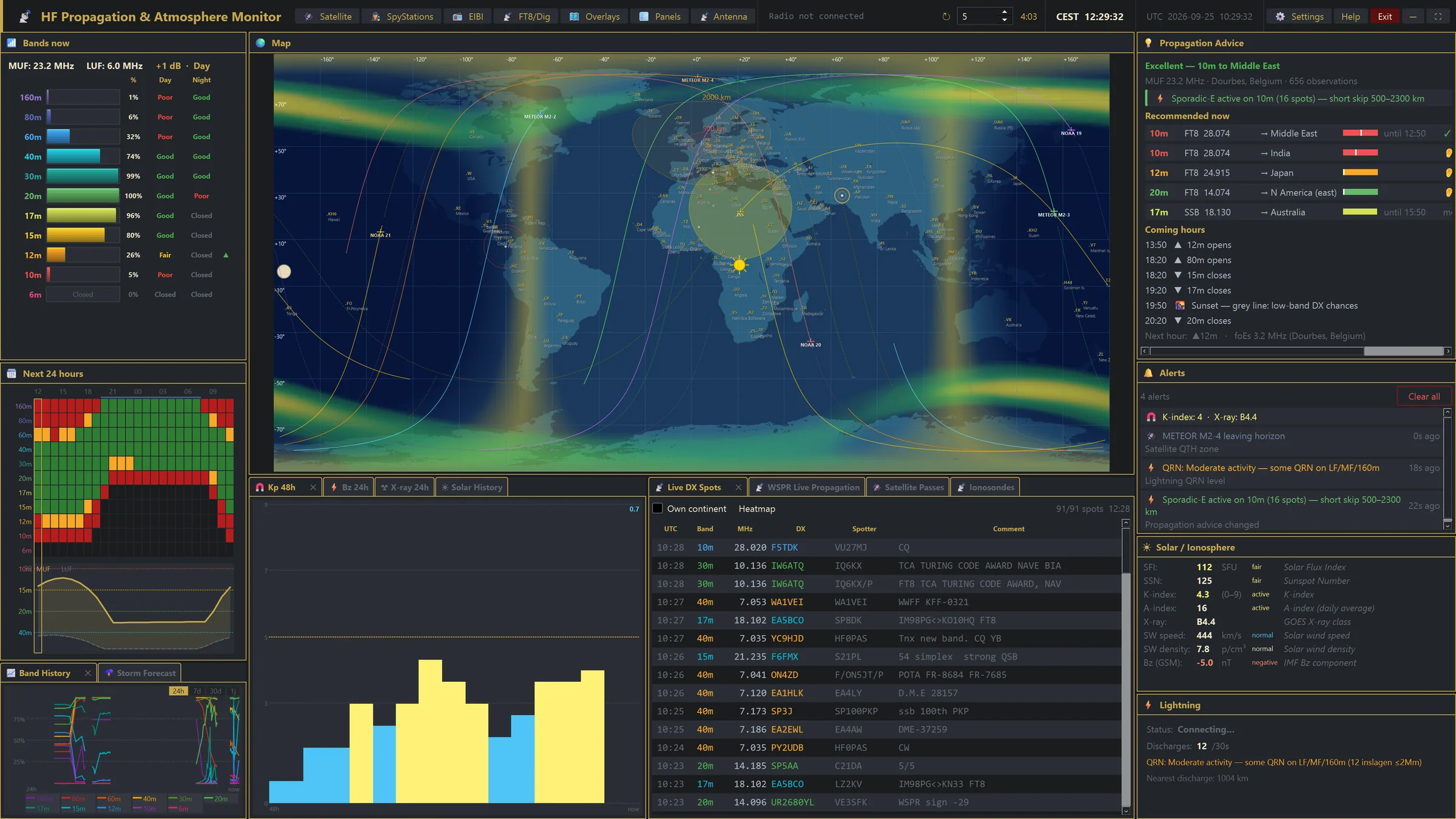Increase refresh interval with the up stepper arrow
This screenshot has width=1456, height=819.
click(1005, 12)
